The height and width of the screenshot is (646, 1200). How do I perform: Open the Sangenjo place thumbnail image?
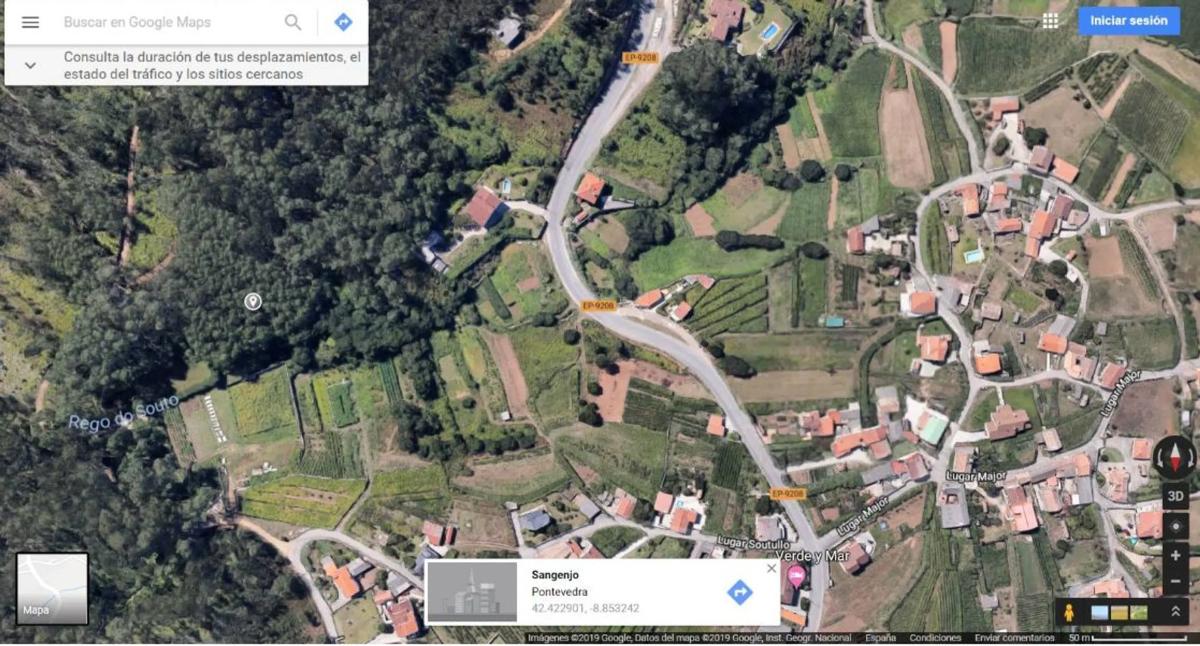472,592
